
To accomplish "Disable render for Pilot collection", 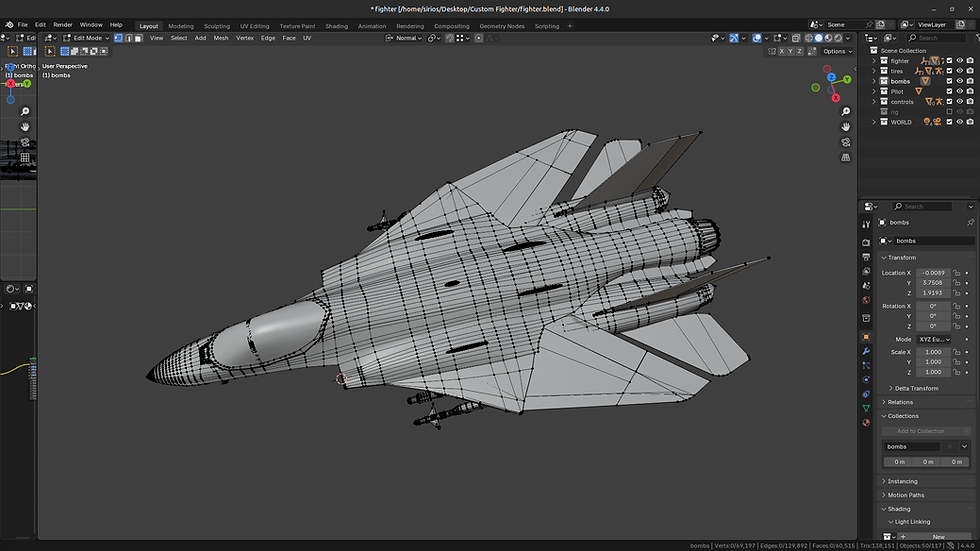I will point(970,91).
